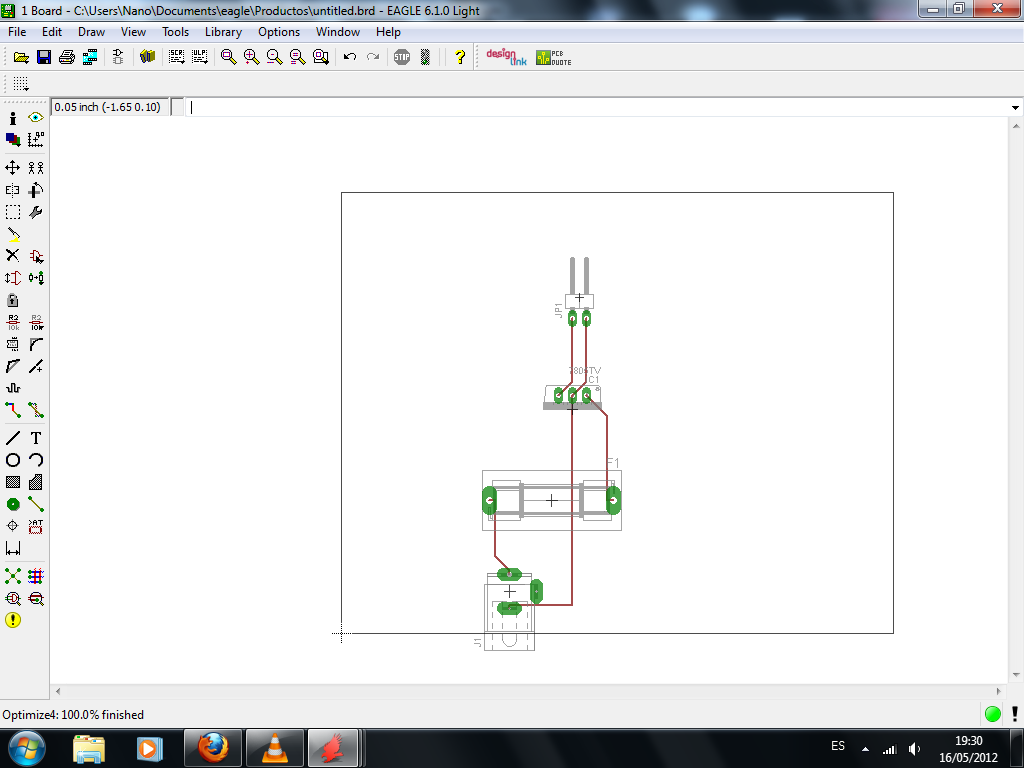The width and height of the screenshot is (1024, 768).
Task: Select the Polygon tool
Action: [x=36, y=483]
